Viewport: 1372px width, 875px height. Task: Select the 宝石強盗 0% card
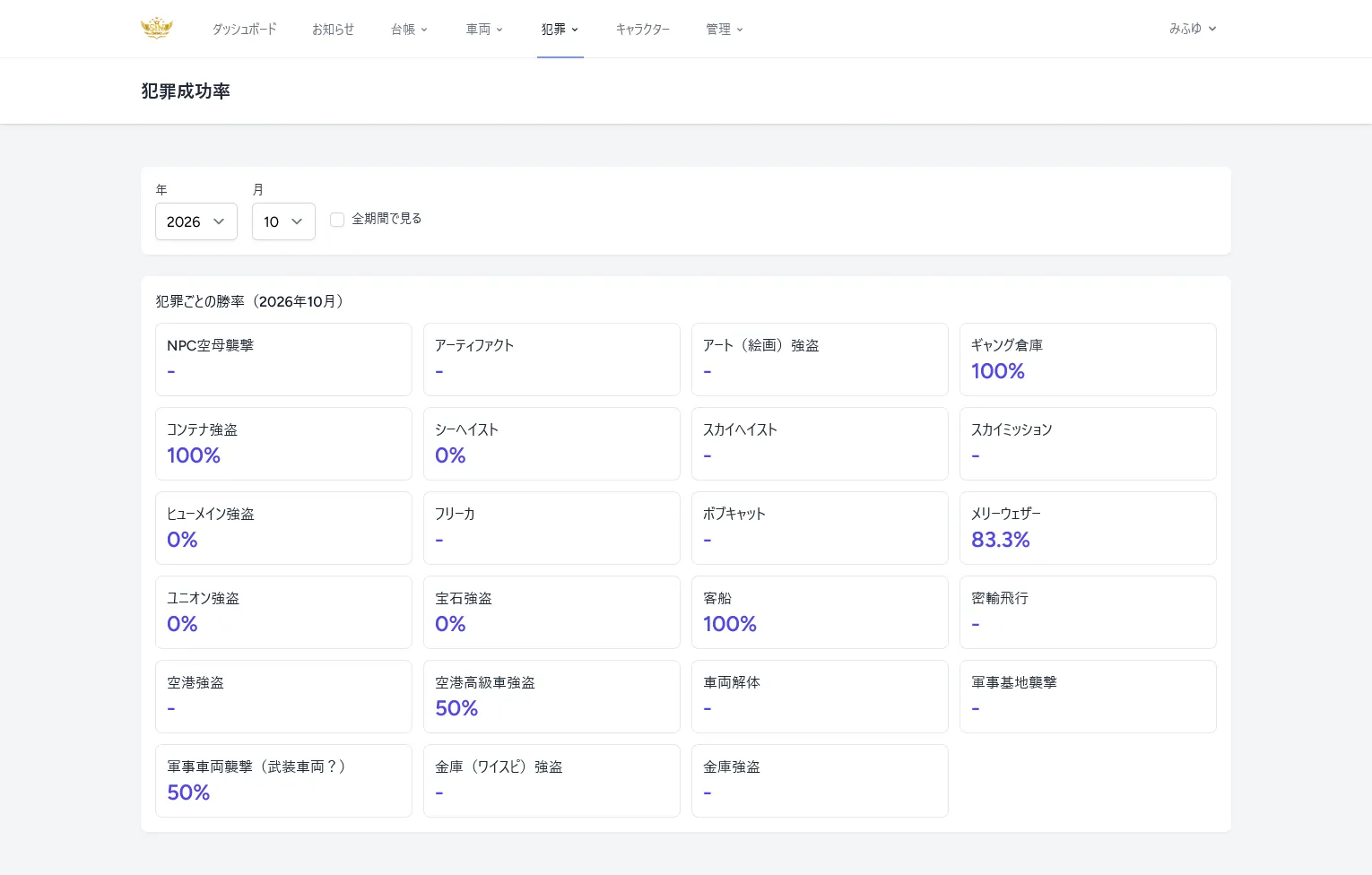click(551, 612)
